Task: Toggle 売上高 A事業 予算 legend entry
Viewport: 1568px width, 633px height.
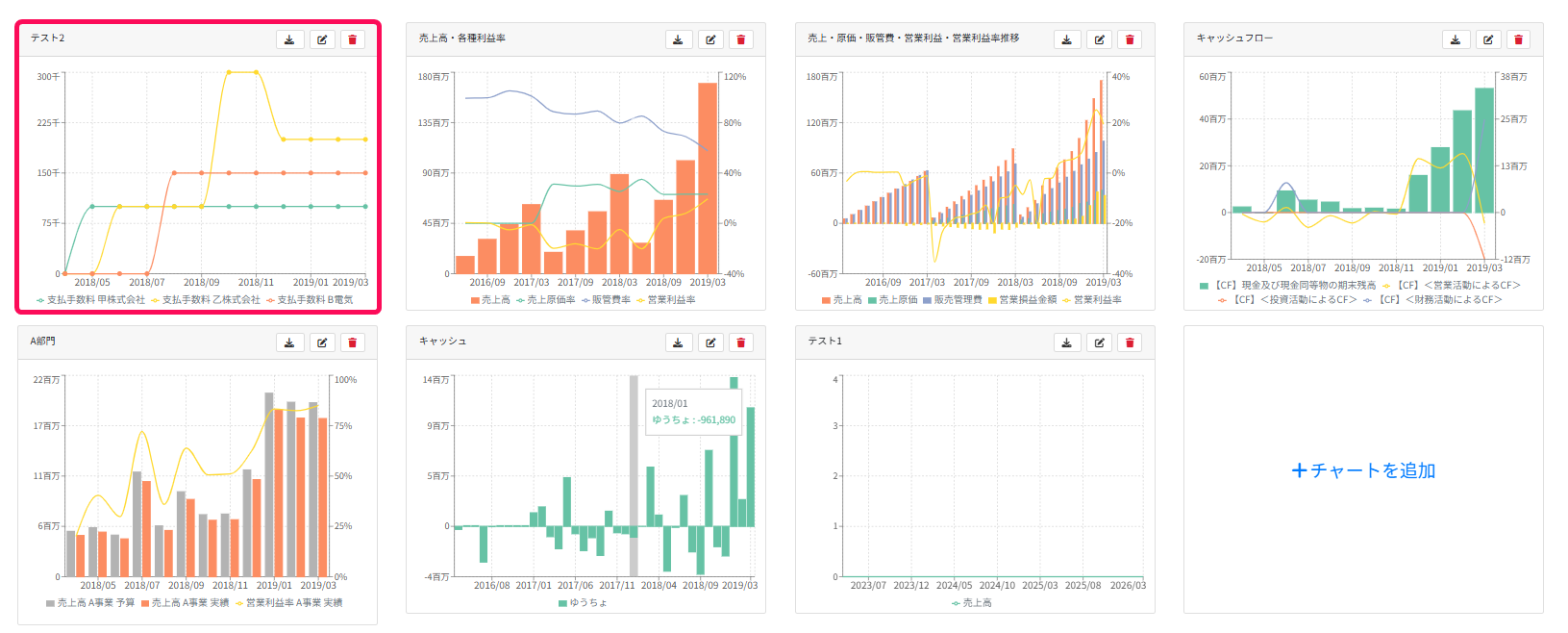Action: coord(90,603)
